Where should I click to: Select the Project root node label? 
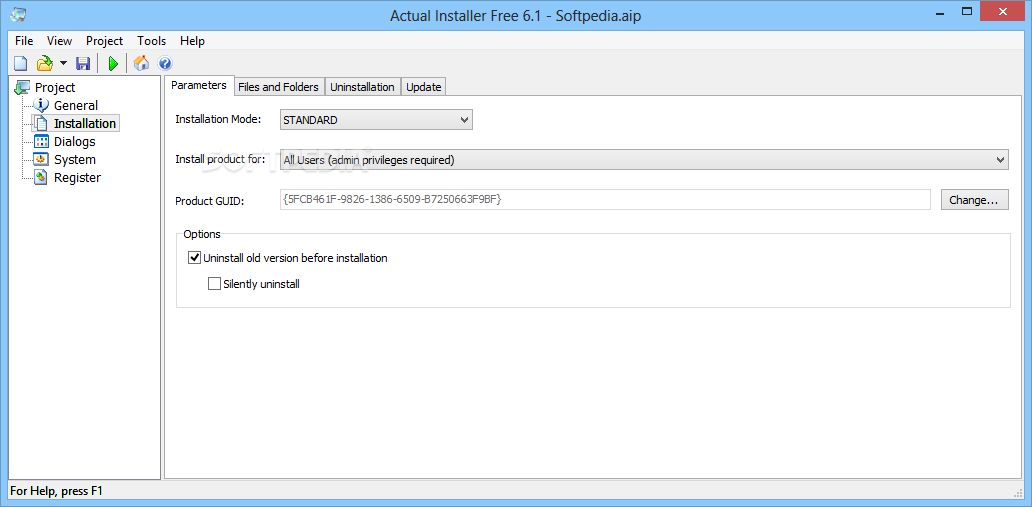pos(55,88)
